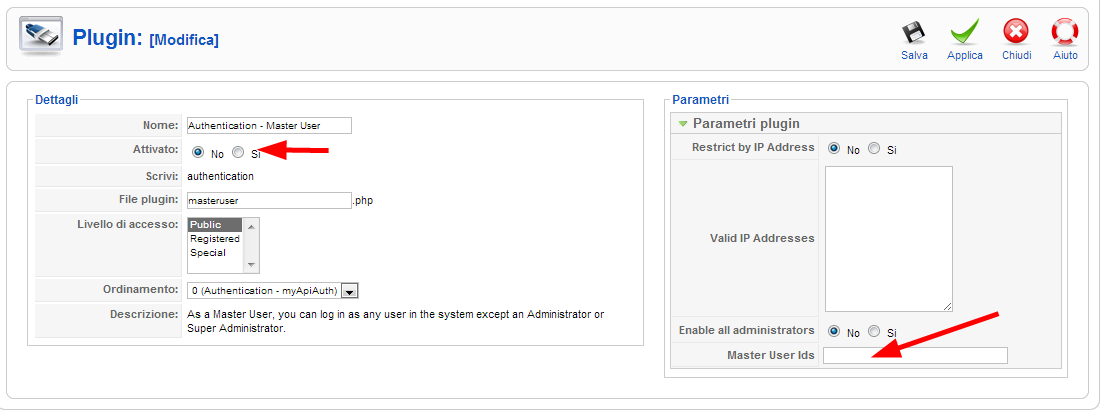Select No for Attivato
This screenshot has height=413, width=1103.
[198, 152]
